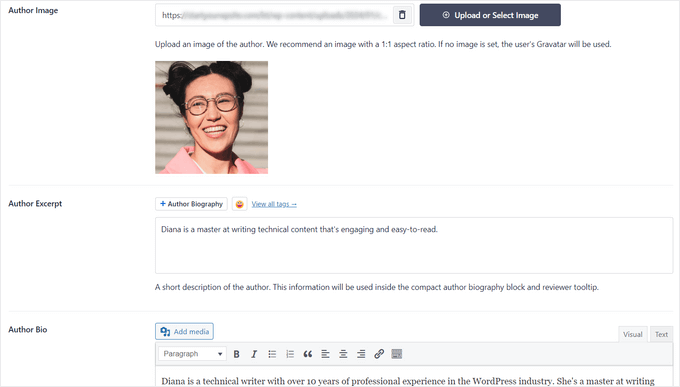This screenshot has width=680, height=387.
Task: Open the Paragraph format dropdown
Action: pyautogui.click(x=192, y=354)
